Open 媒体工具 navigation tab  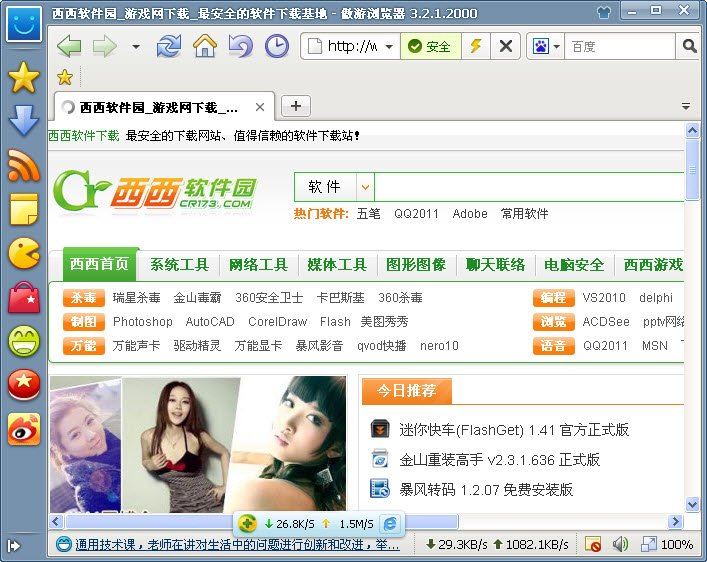[x=337, y=264]
